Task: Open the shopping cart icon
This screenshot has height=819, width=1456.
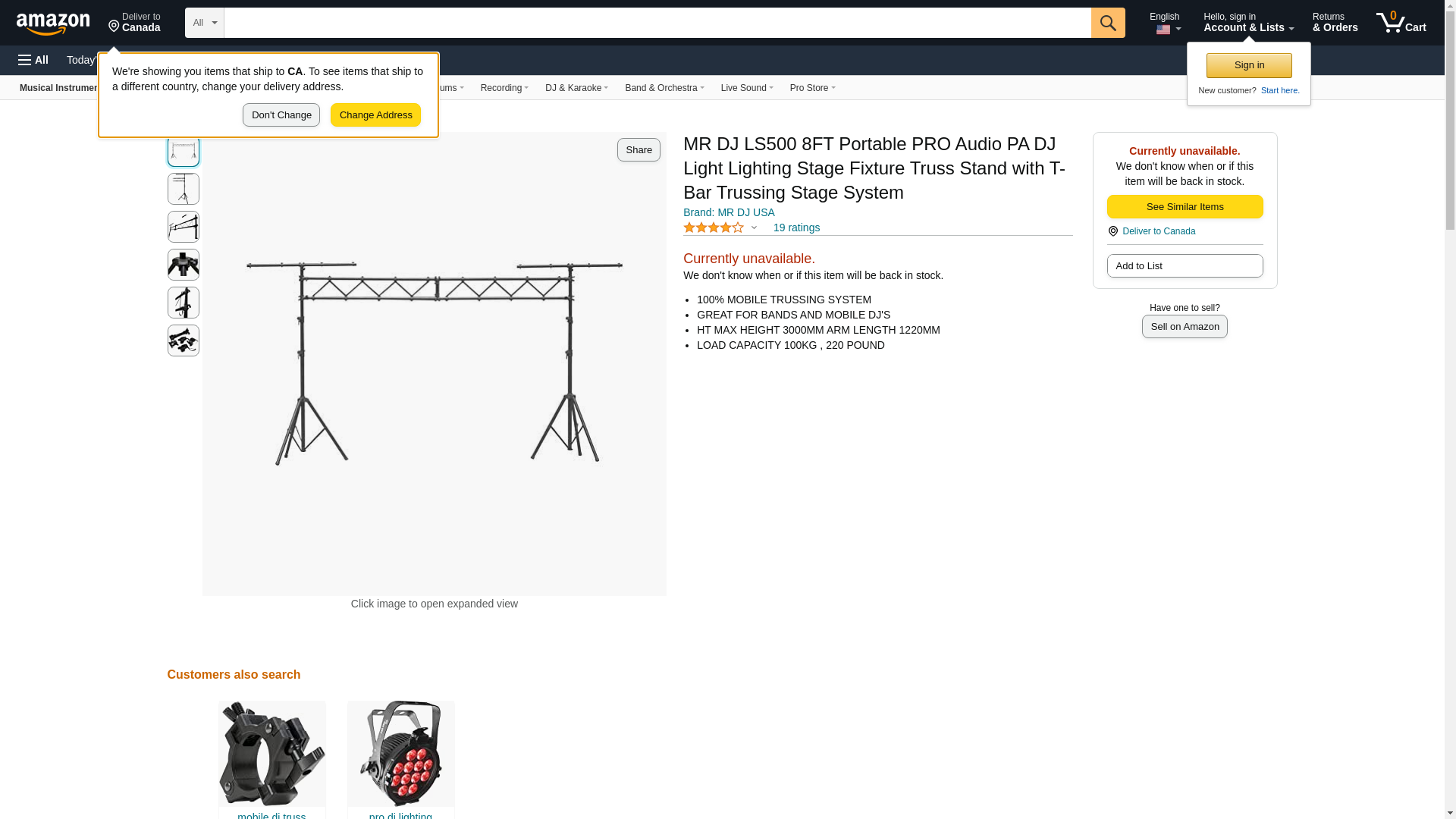Action: pyautogui.click(x=1401, y=22)
